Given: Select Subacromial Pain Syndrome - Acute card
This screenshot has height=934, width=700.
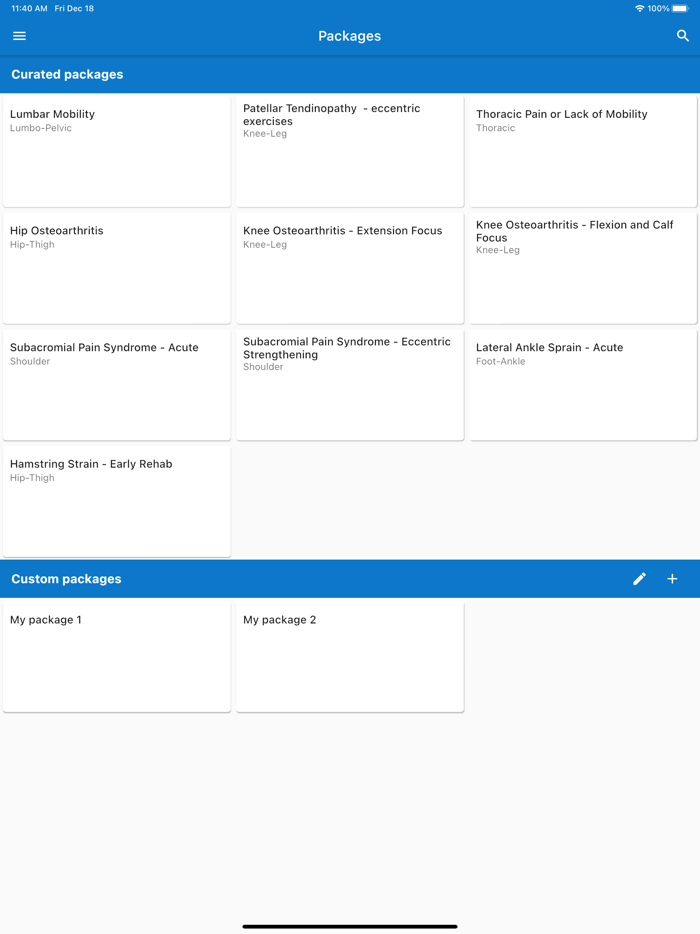Looking at the screenshot, I should point(117,385).
